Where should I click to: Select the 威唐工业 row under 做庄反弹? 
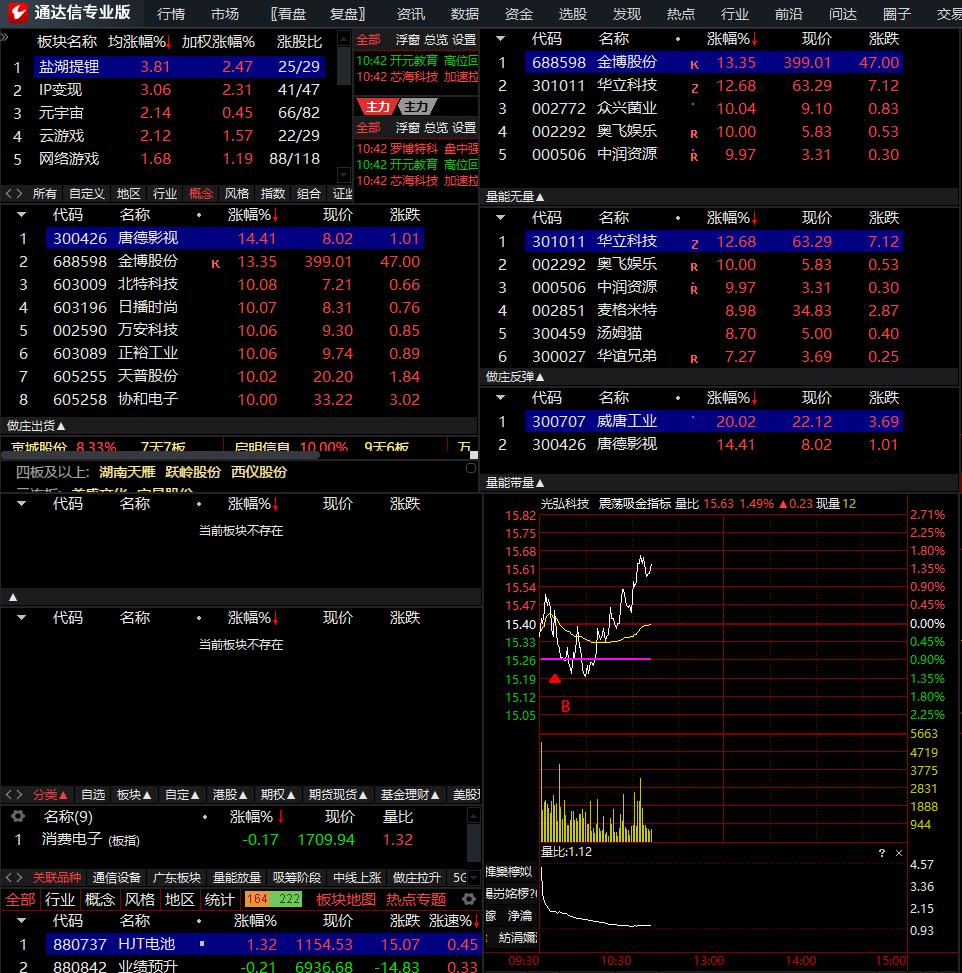[x=714, y=421]
